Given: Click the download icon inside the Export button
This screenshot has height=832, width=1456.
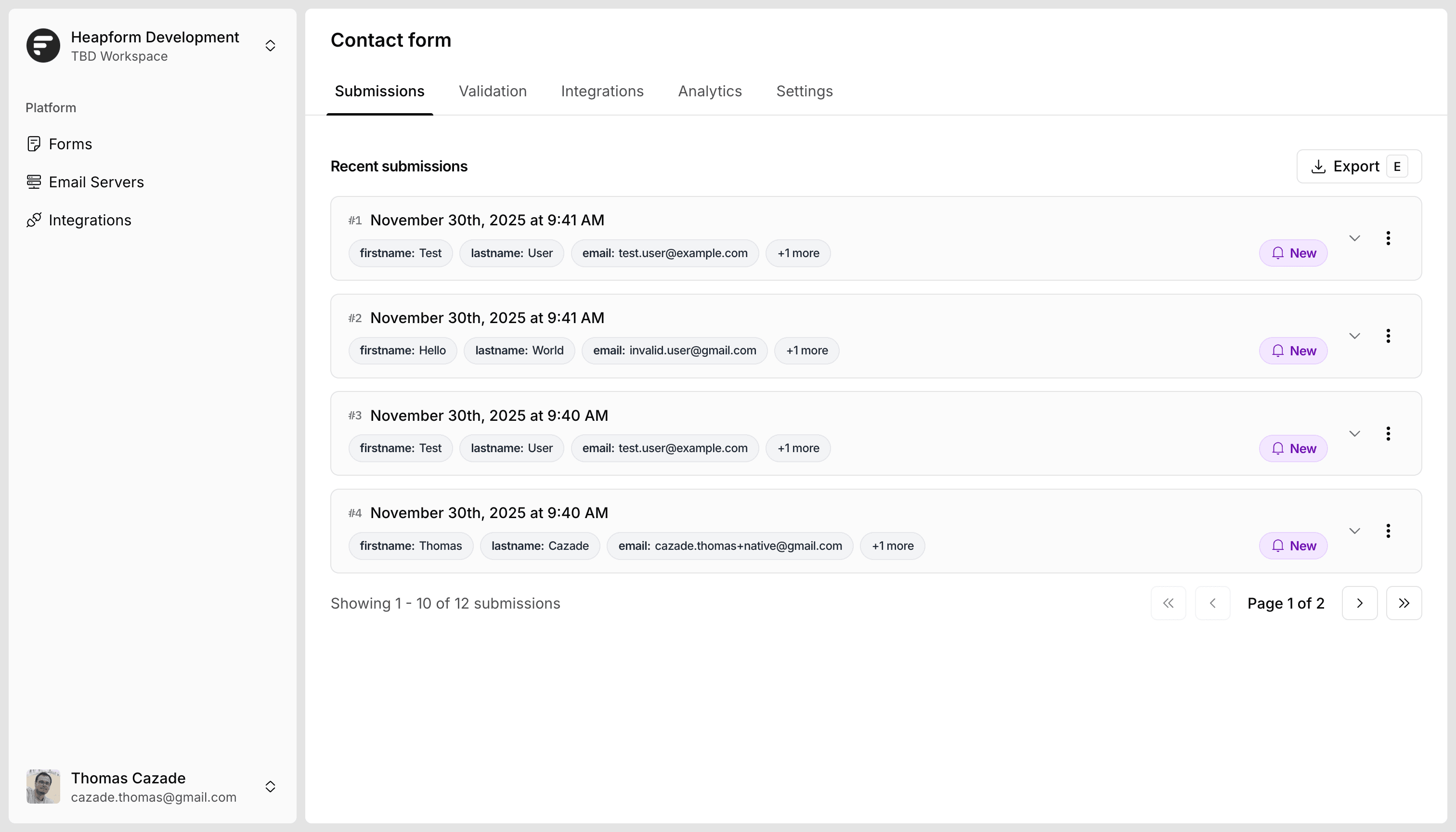Looking at the screenshot, I should 1319,166.
